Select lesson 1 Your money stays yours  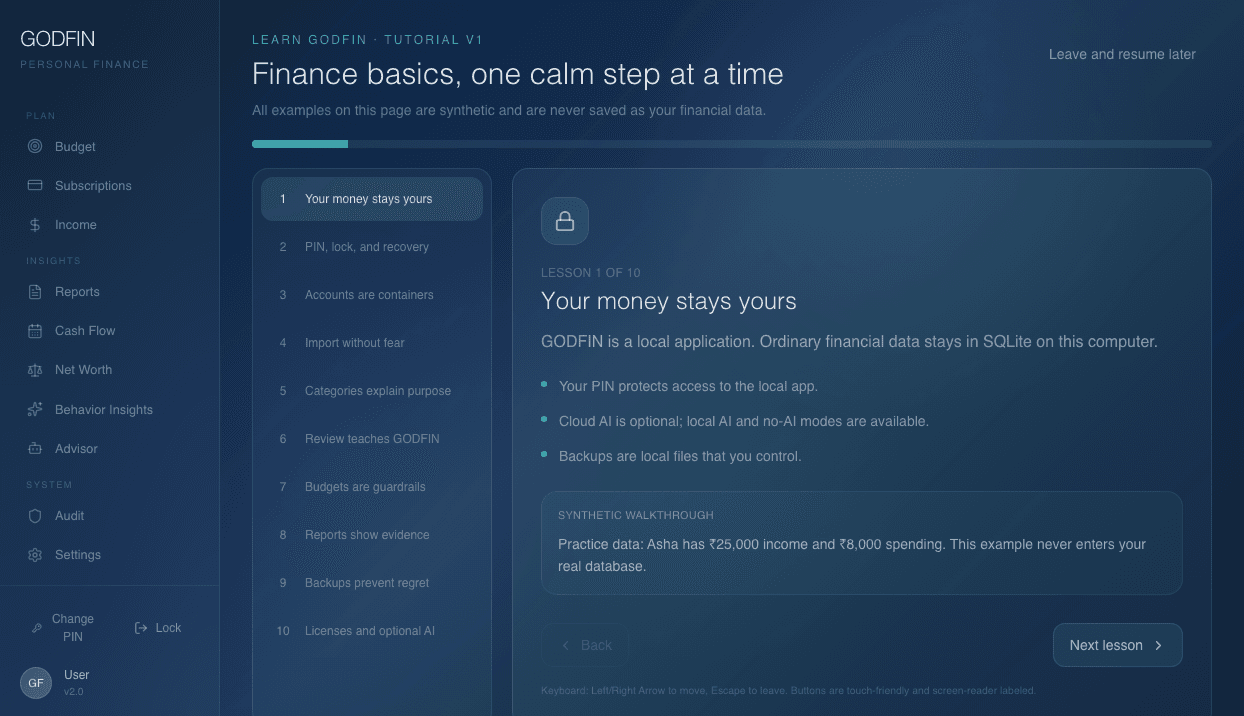tap(372, 199)
